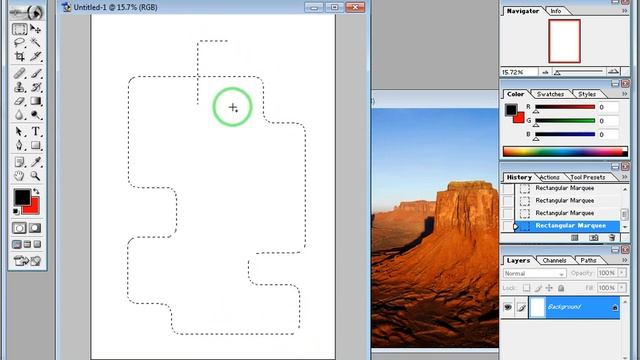This screenshot has height=360, width=640.
Task: Select Standard Screen mode button
Action: [17, 244]
